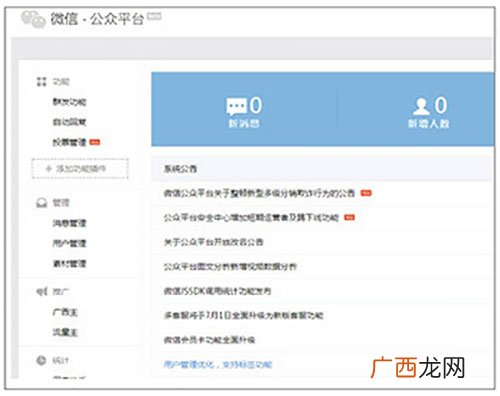Click new badge on the 多级分销 announcement
The height and width of the screenshot is (396, 500).
(x=366, y=193)
